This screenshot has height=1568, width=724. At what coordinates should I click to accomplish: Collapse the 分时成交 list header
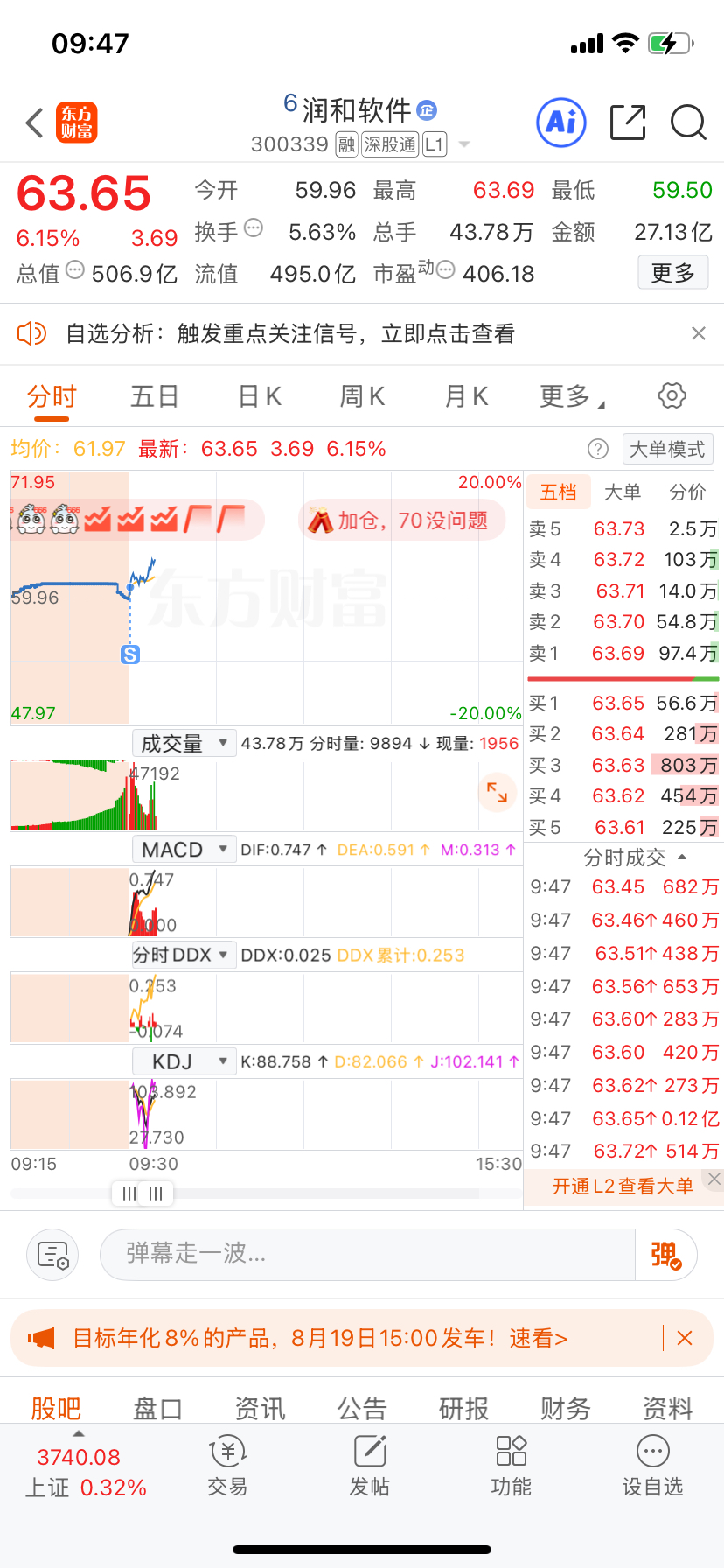coord(636,857)
